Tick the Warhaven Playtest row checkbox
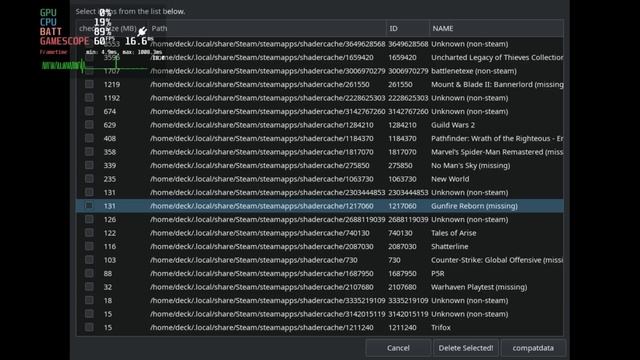 click(89, 287)
